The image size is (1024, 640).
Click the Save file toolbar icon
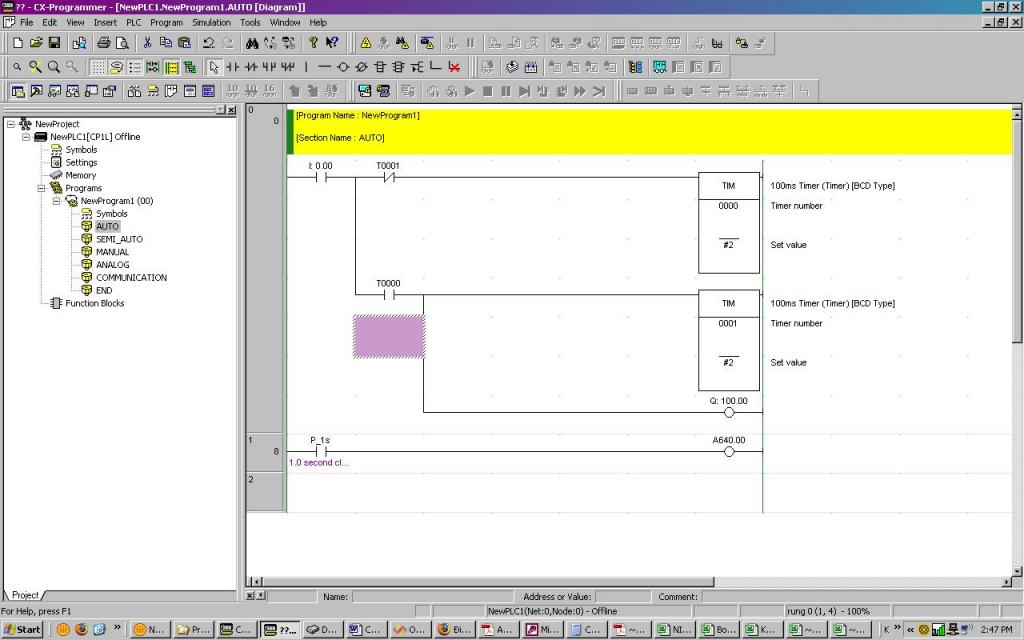55,43
